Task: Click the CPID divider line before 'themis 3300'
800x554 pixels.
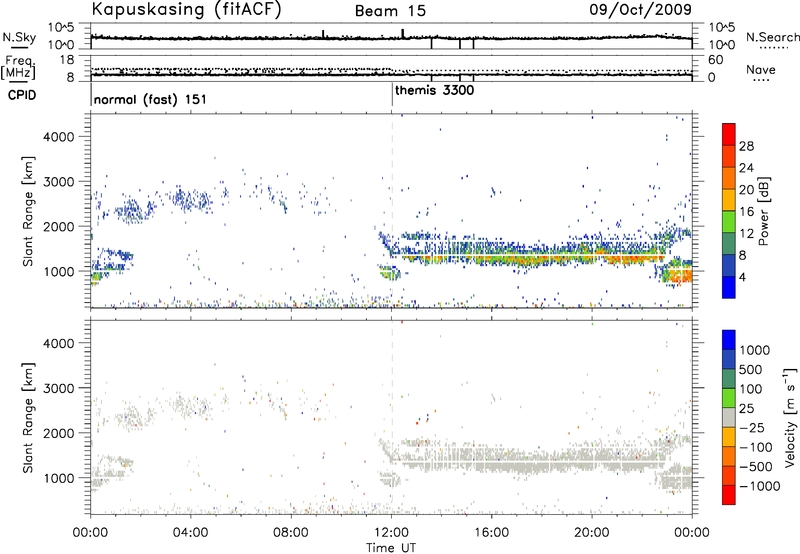Action: (x=392, y=93)
